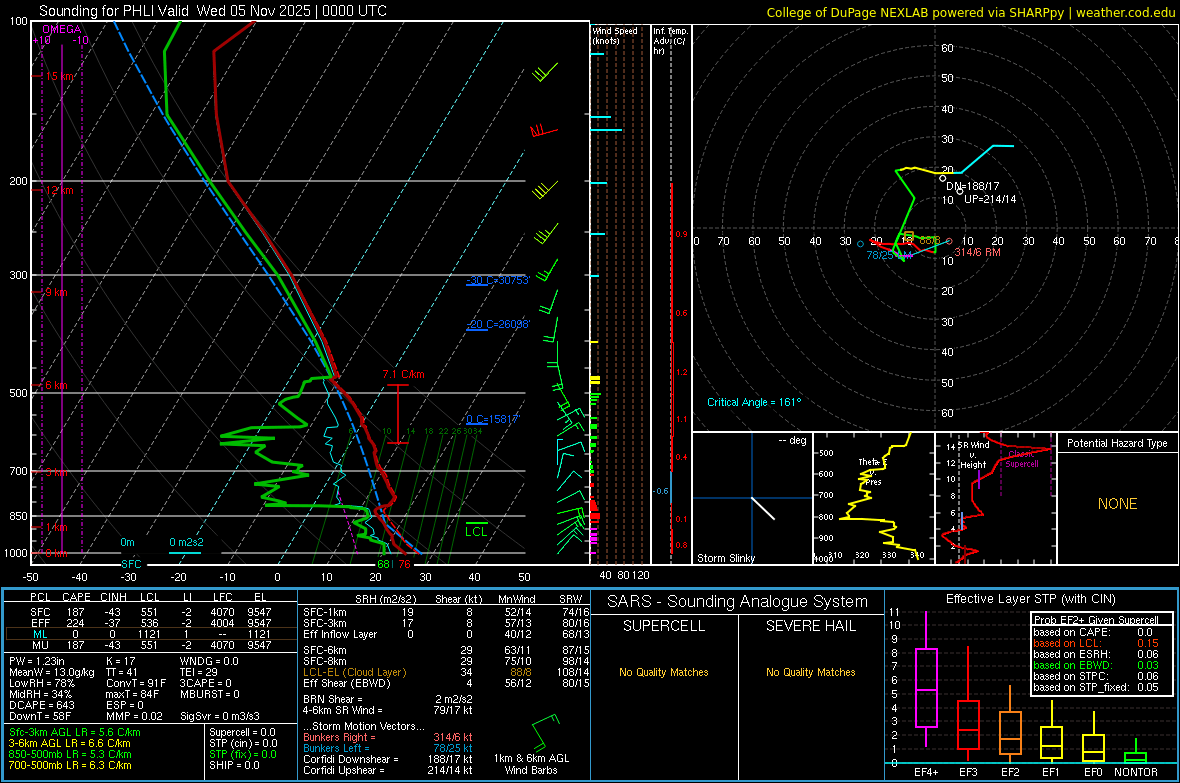1180x783 pixels.
Task: Select the 'Classic Supercell' annotation
Action: click(1021, 459)
